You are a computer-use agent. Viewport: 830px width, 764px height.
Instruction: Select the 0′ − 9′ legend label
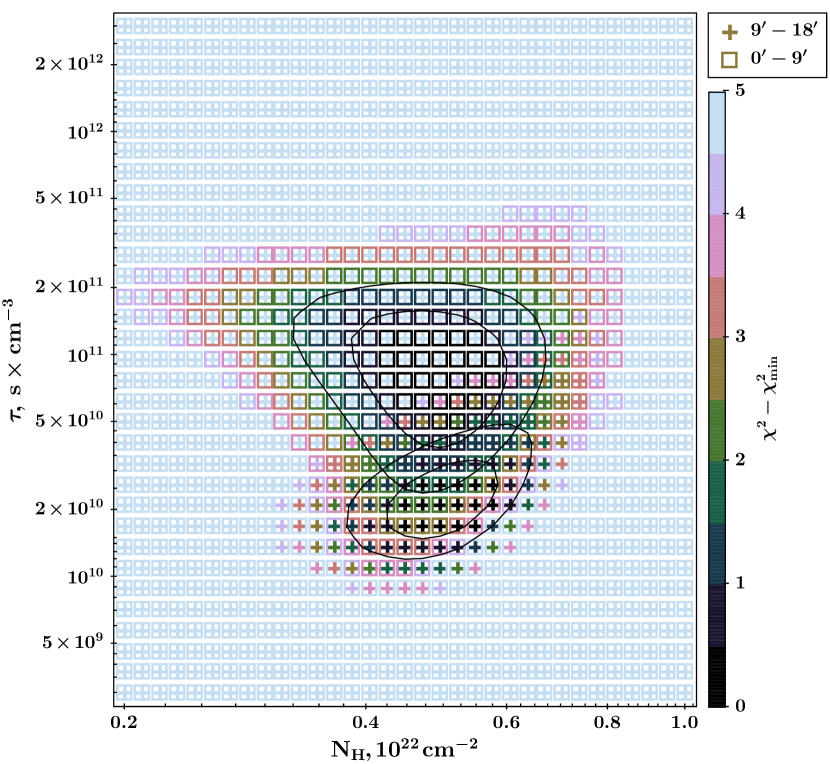click(779, 57)
